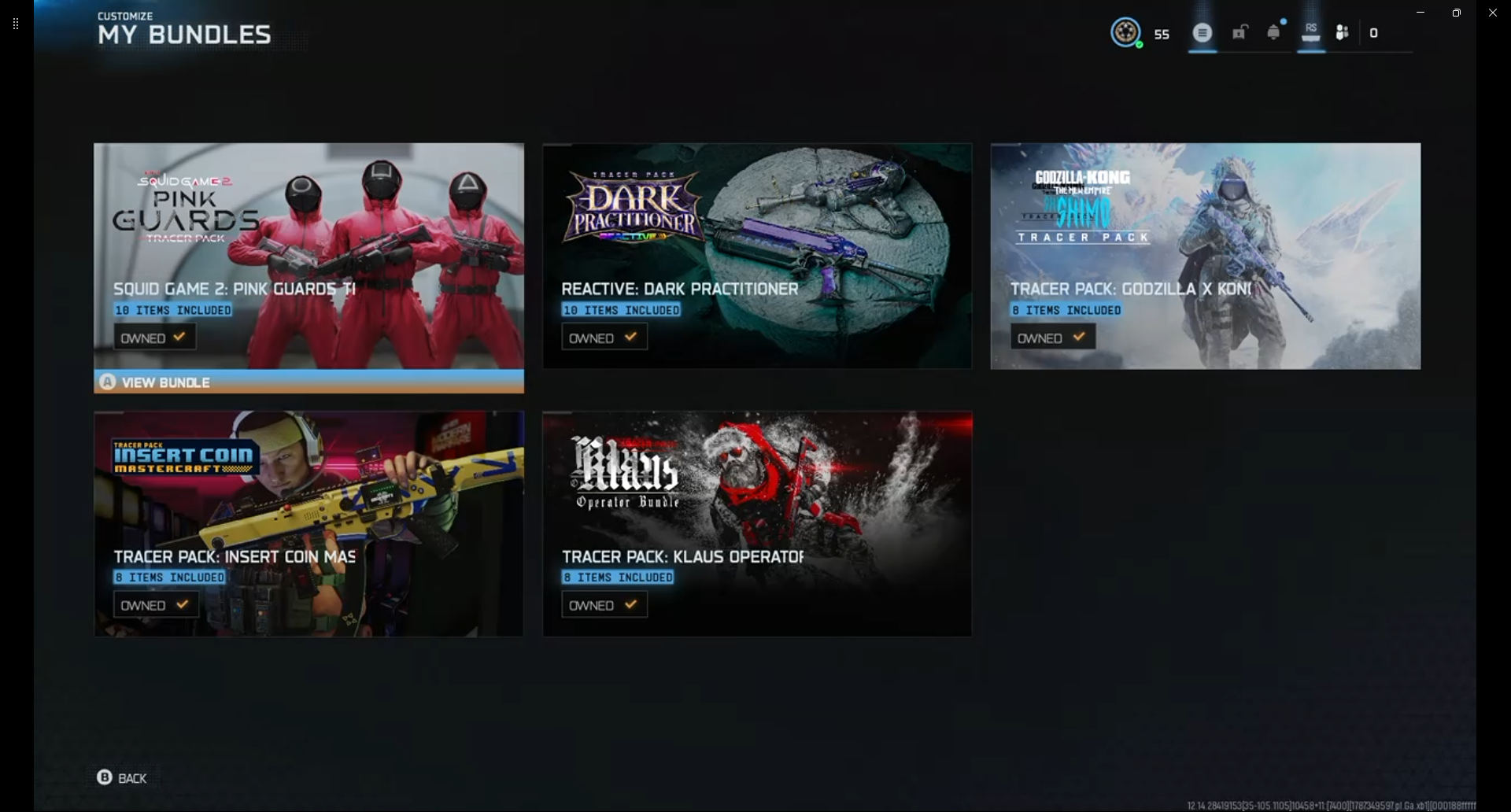Image resolution: width=1511 pixels, height=812 pixels.
Task: Click "10 Items Included" under Dark Practitioner
Action: (622, 310)
